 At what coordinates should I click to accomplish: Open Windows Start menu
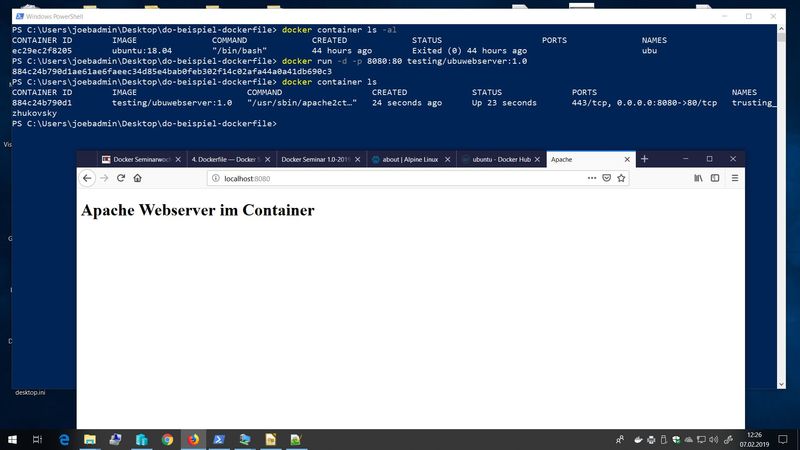(12, 439)
